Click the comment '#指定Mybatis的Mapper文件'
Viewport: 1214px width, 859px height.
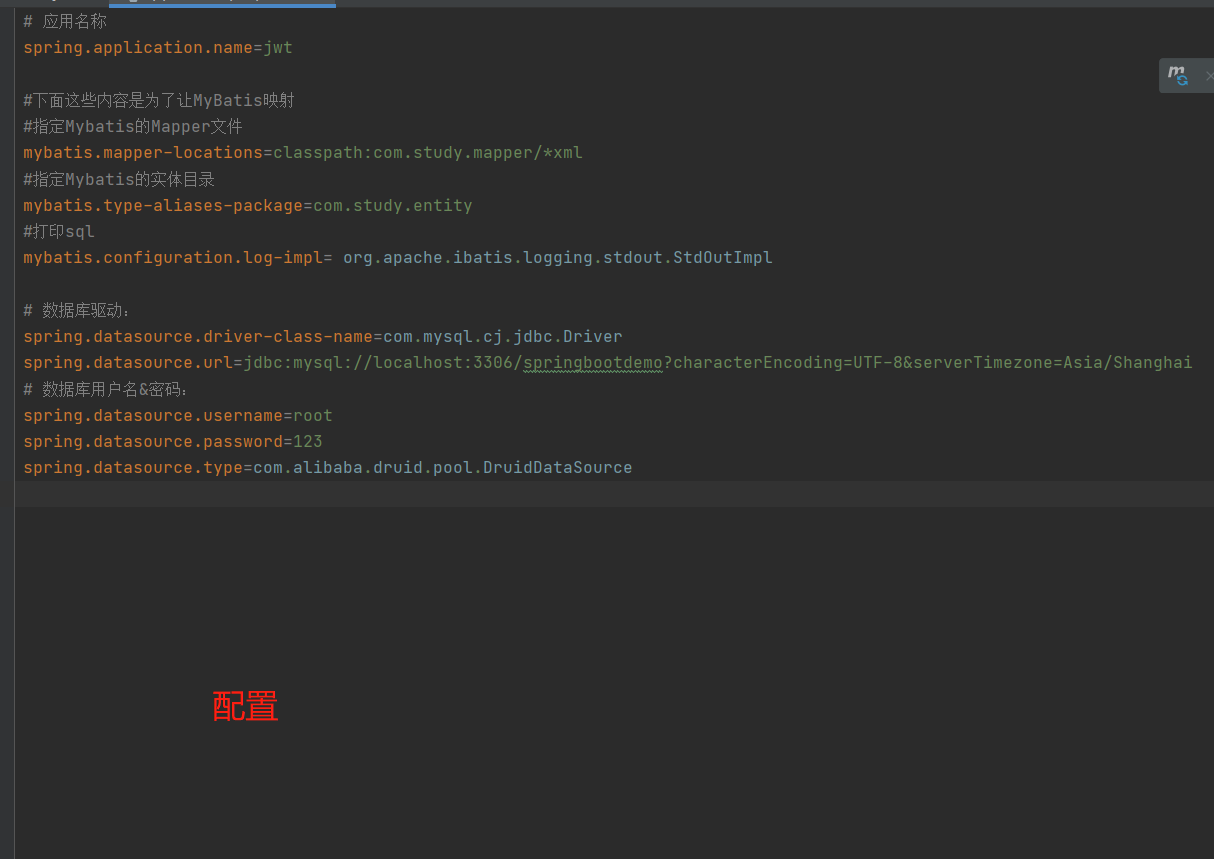click(133, 126)
